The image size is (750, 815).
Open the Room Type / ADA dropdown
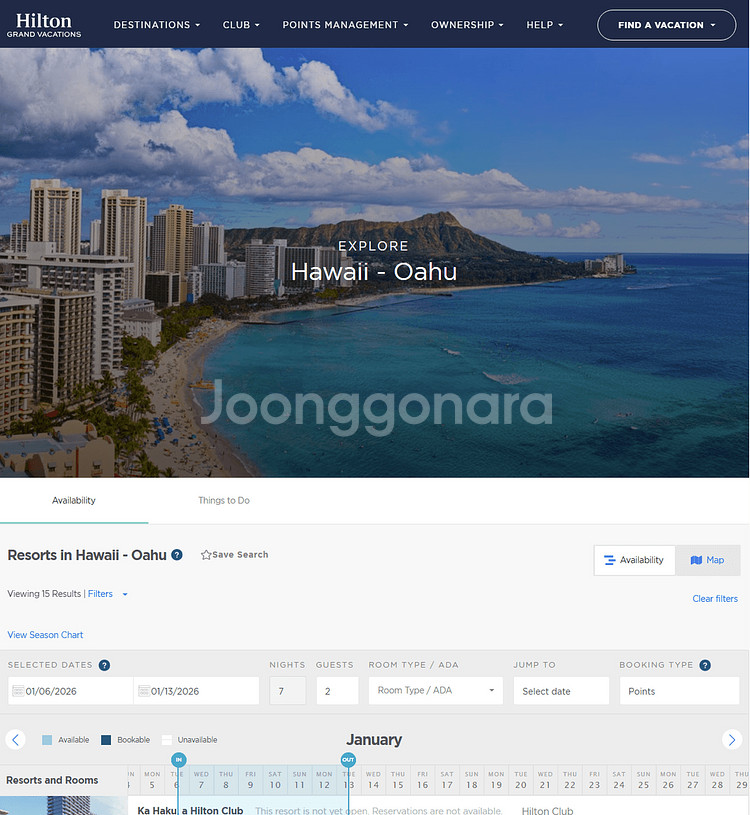(435, 691)
